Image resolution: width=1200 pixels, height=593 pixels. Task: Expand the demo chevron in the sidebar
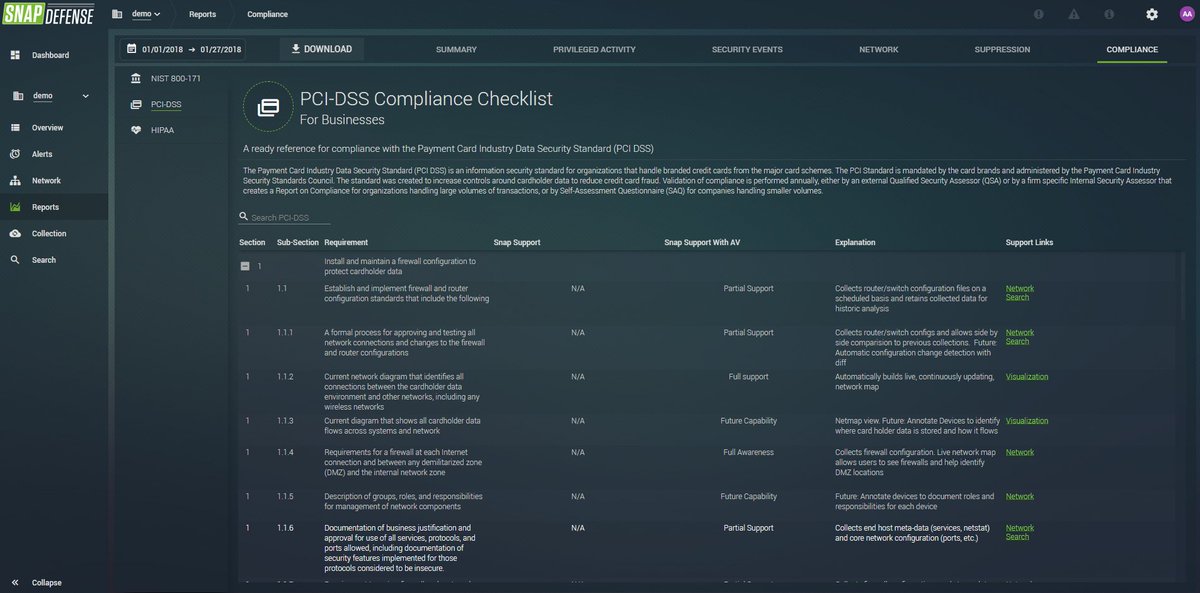(x=85, y=96)
